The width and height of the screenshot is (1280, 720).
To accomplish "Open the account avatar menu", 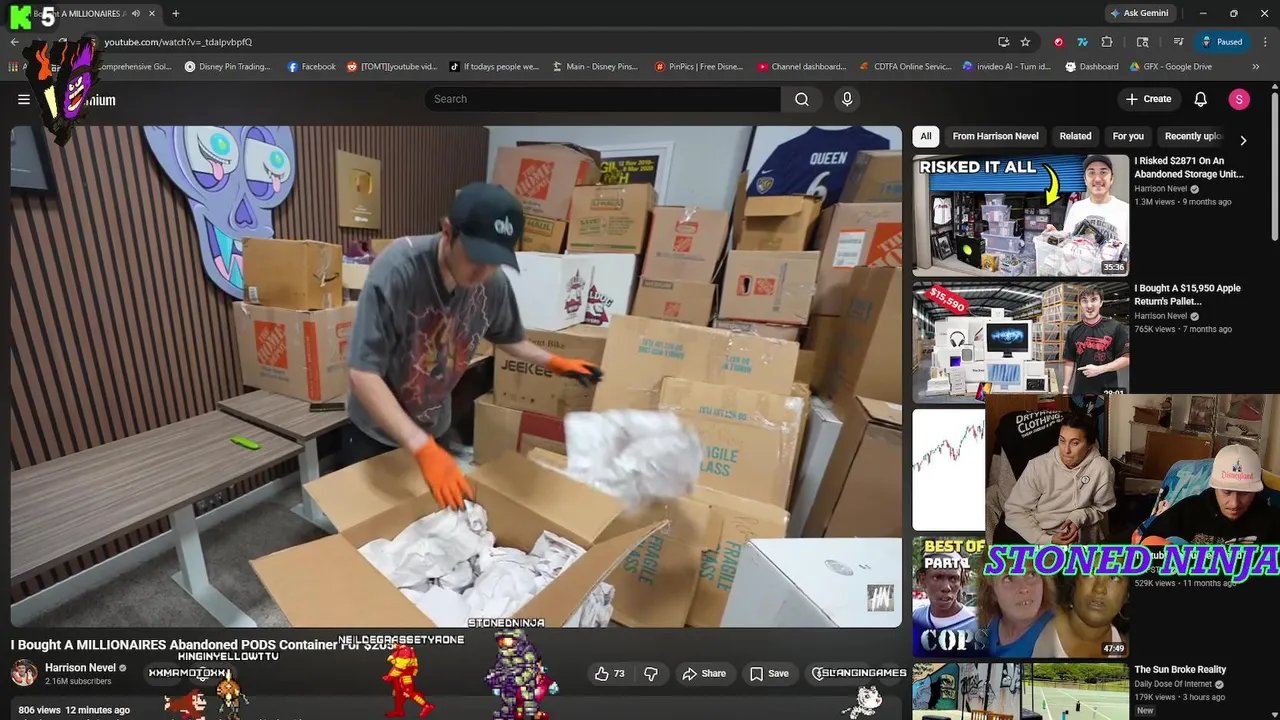I will click(1239, 99).
